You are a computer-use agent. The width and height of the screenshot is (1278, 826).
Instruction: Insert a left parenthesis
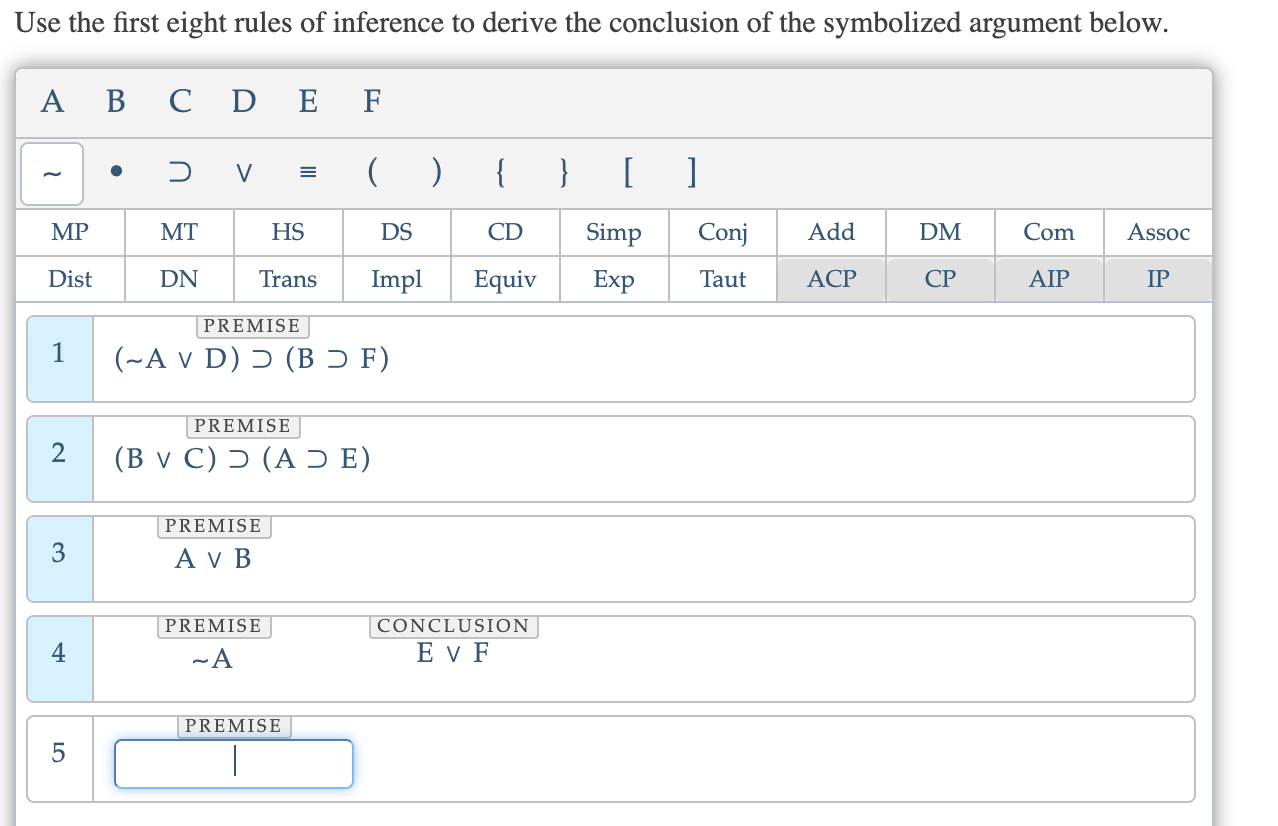[371, 172]
